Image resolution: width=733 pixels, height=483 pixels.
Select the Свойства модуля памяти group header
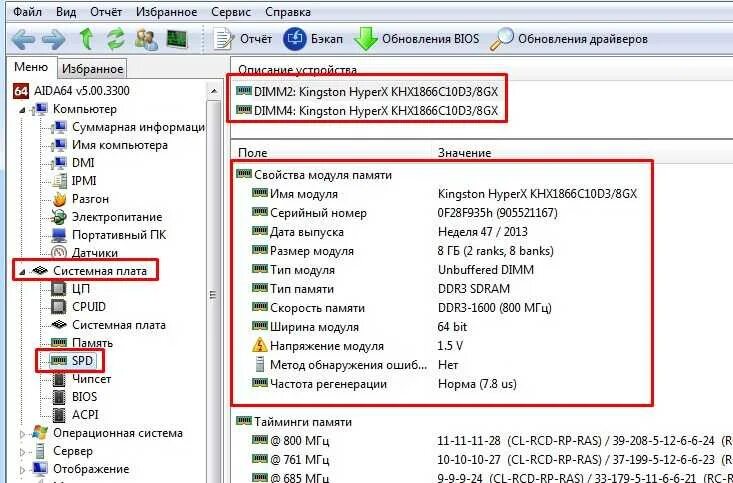314,175
